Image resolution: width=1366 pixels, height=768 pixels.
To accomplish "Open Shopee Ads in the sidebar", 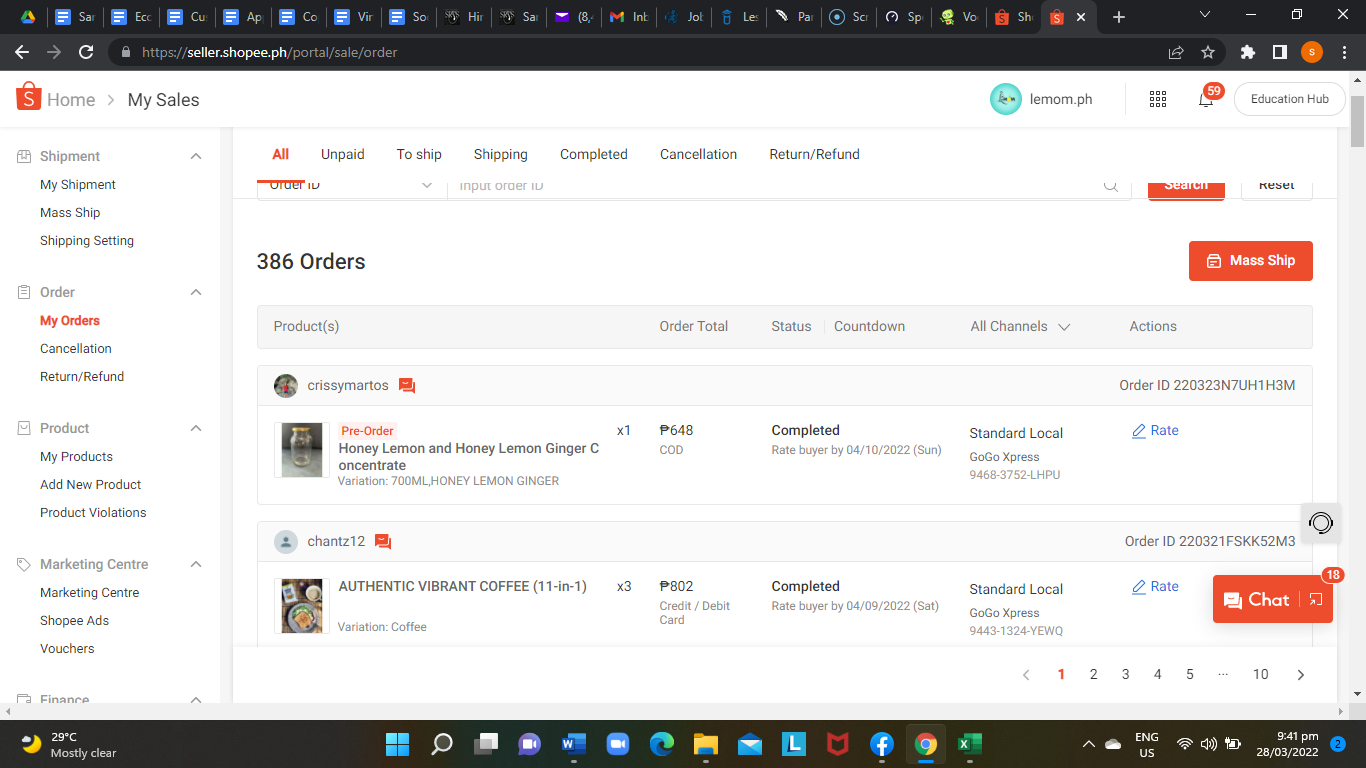I will [x=75, y=620].
